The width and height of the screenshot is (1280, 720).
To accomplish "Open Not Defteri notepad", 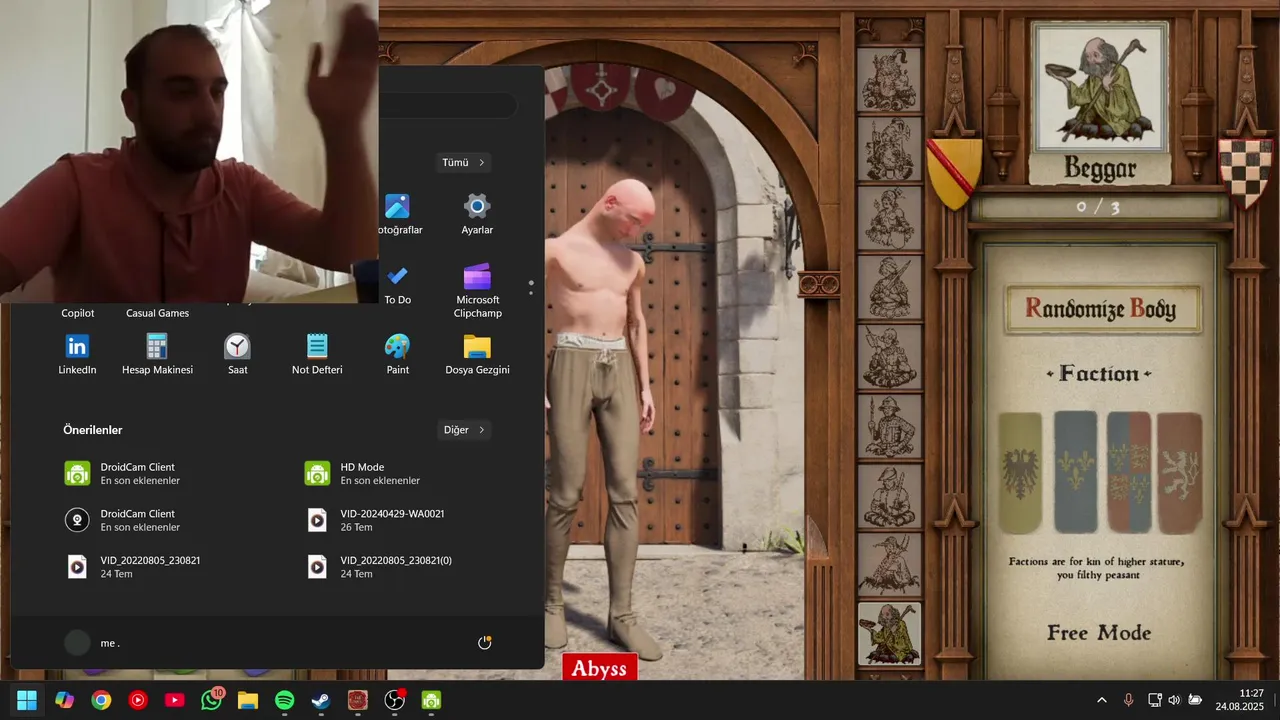I will (x=317, y=354).
